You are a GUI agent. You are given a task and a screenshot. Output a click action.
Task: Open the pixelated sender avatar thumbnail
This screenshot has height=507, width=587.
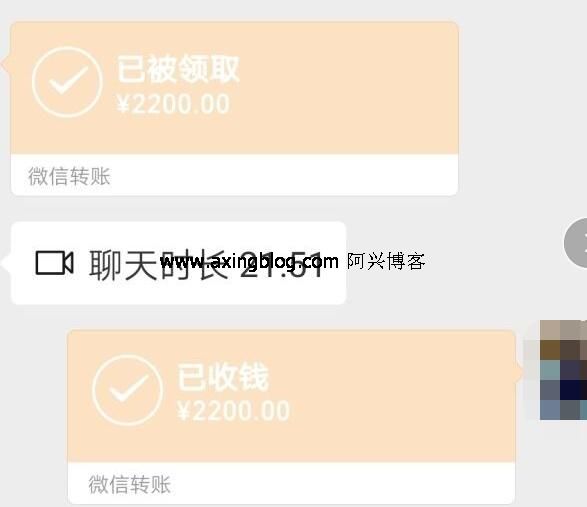point(563,370)
